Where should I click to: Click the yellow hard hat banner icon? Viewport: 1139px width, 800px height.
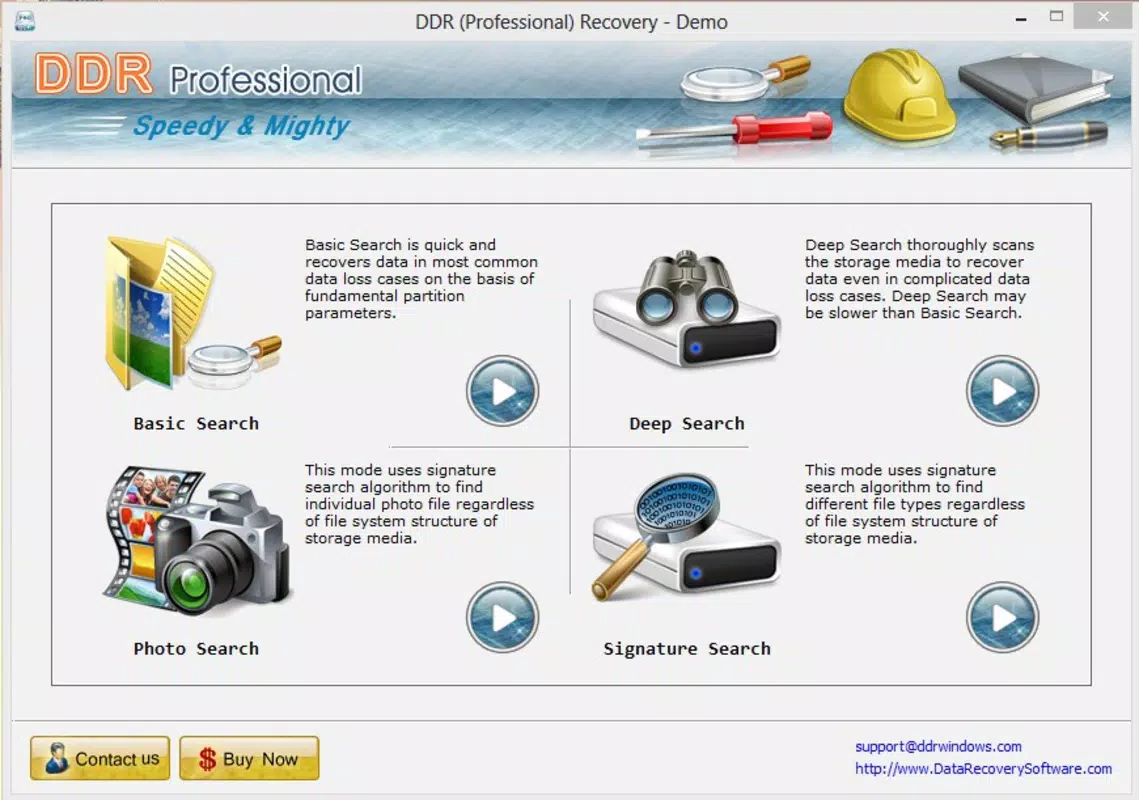coord(899,96)
